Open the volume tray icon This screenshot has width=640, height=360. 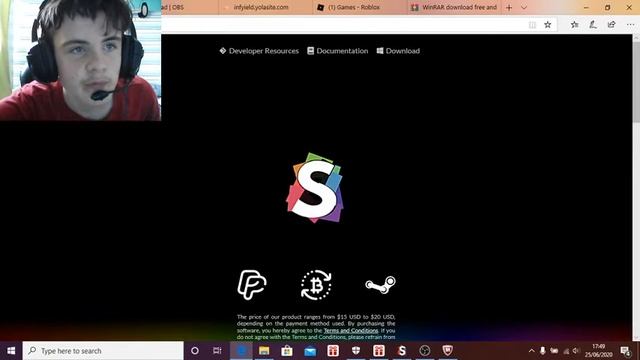point(576,351)
